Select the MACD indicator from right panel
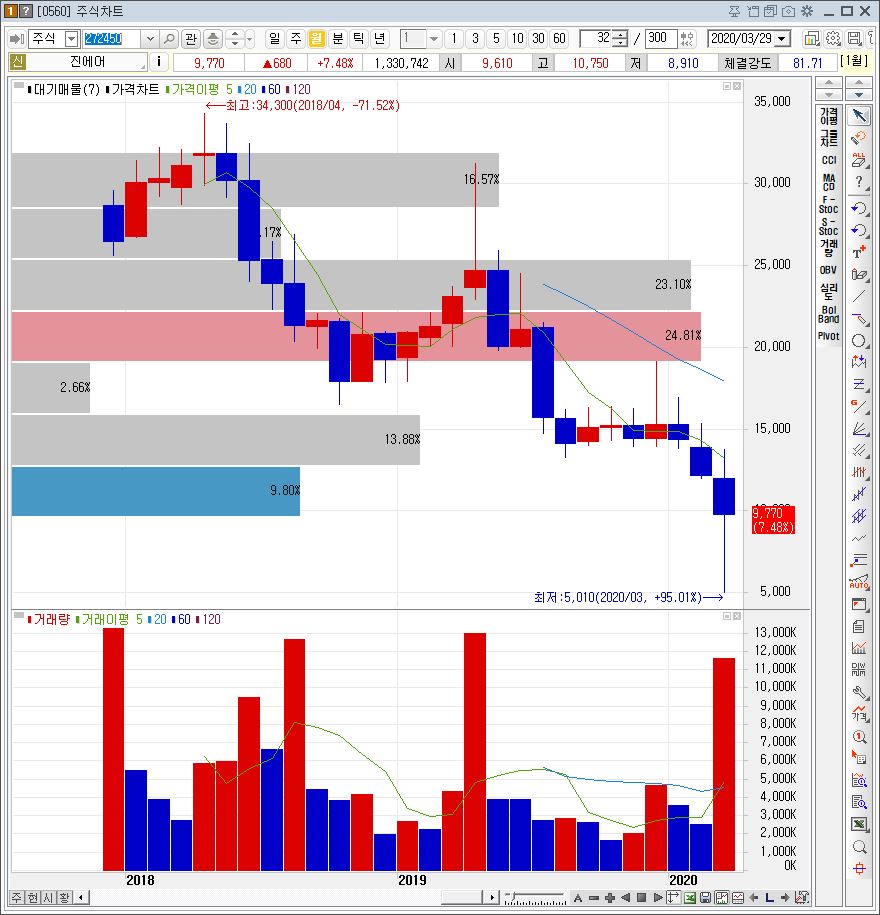The height and width of the screenshot is (915, 880). pos(827,182)
